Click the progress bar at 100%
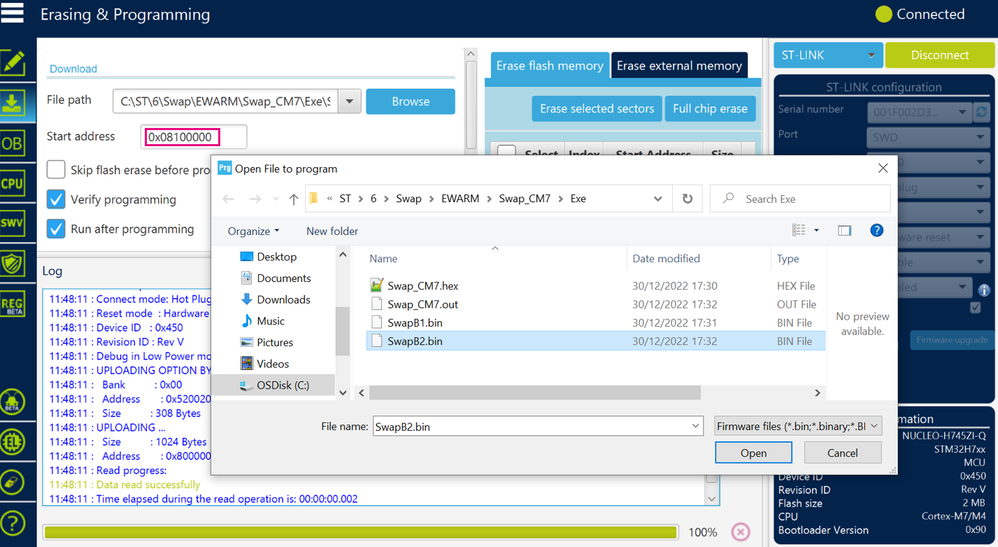 pyautogui.click(x=360, y=532)
